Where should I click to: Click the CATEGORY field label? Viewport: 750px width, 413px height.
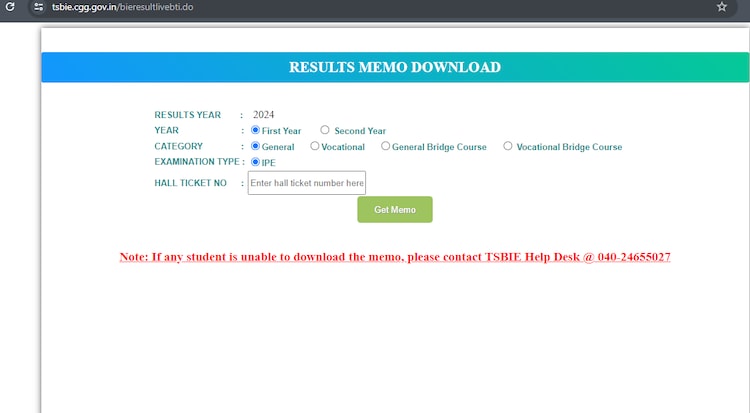tap(179, 146)
